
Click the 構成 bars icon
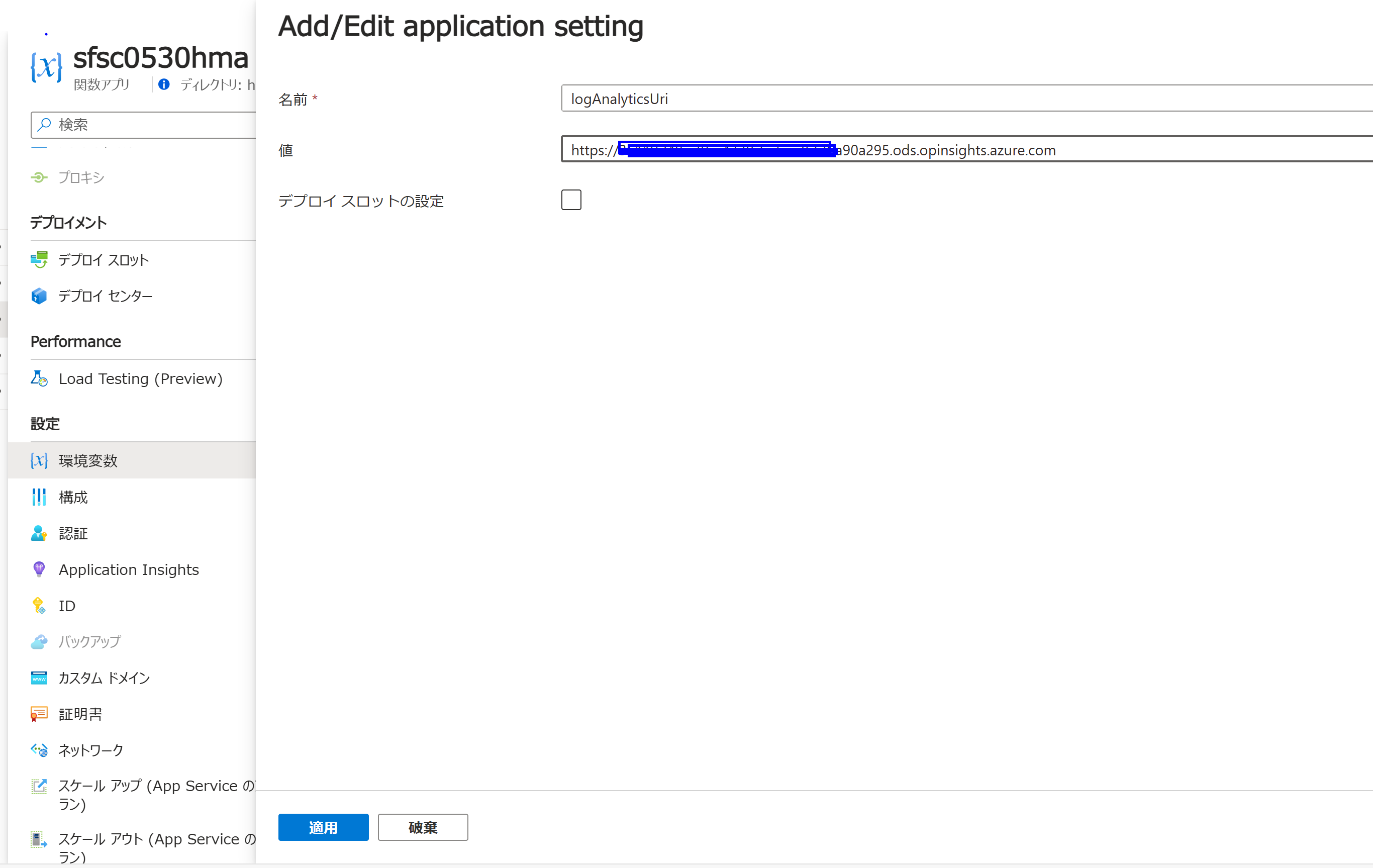(39, 497)
